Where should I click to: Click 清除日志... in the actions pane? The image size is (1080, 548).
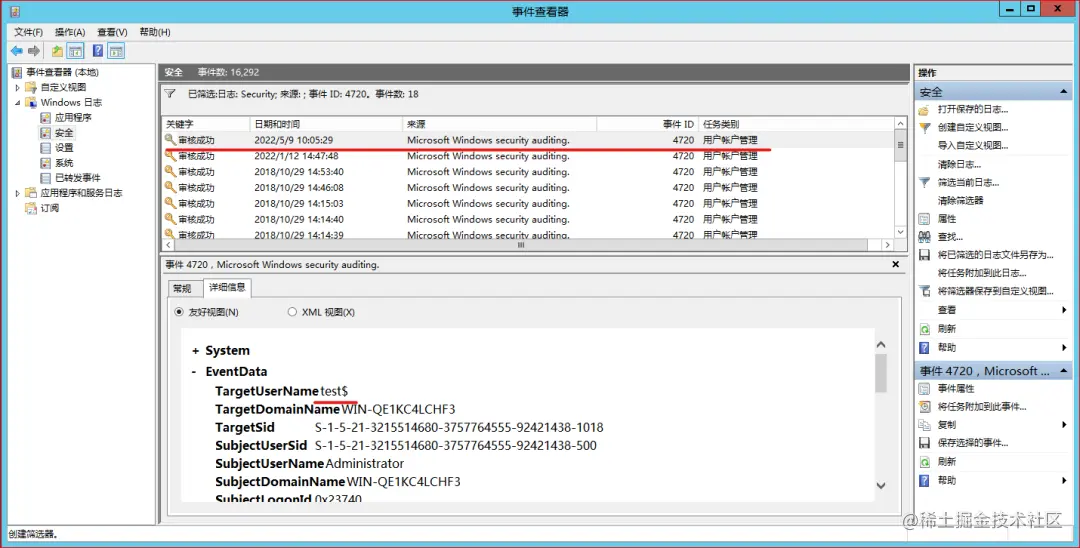tap(959, 164)
